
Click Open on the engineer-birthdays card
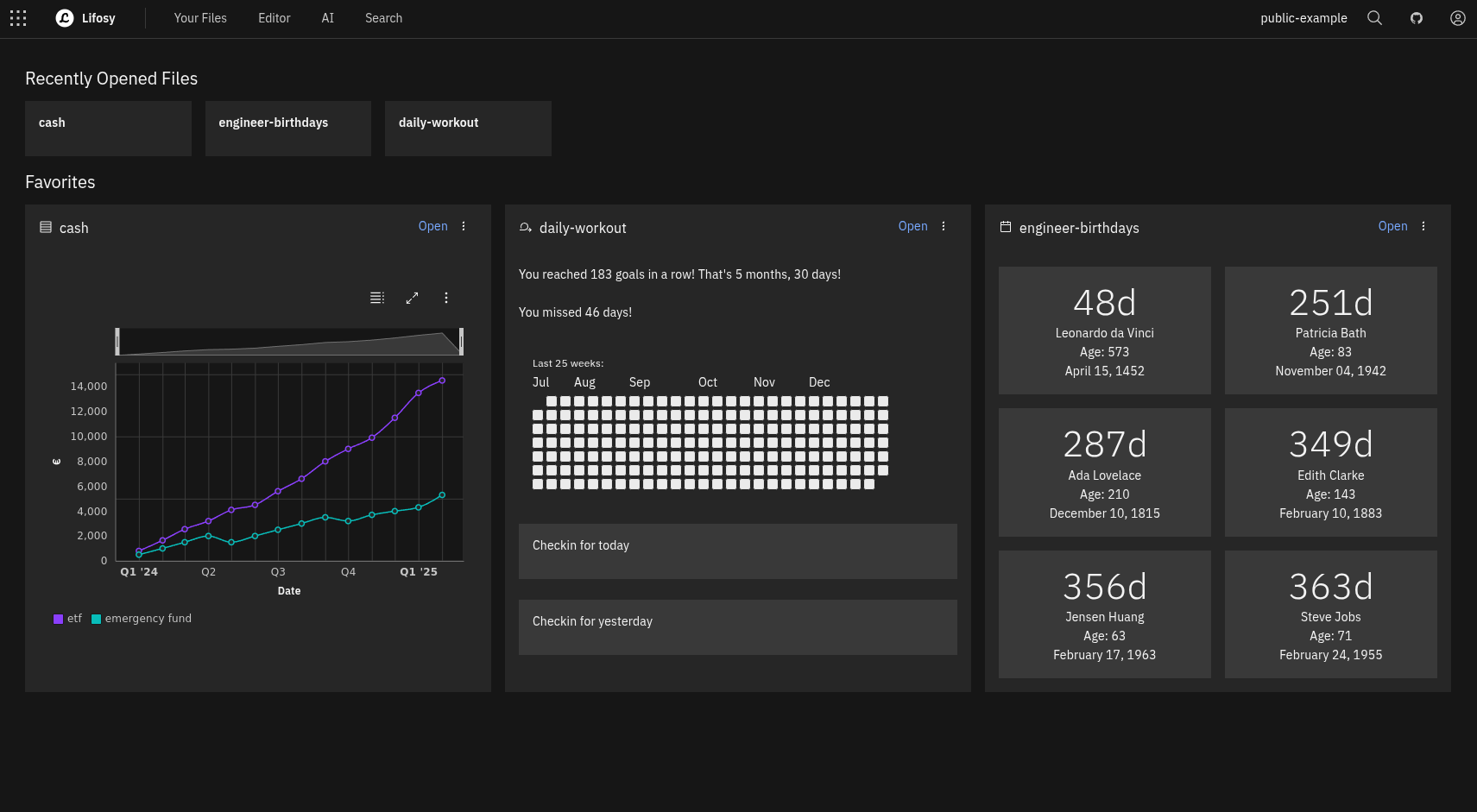coord(1392,226)
